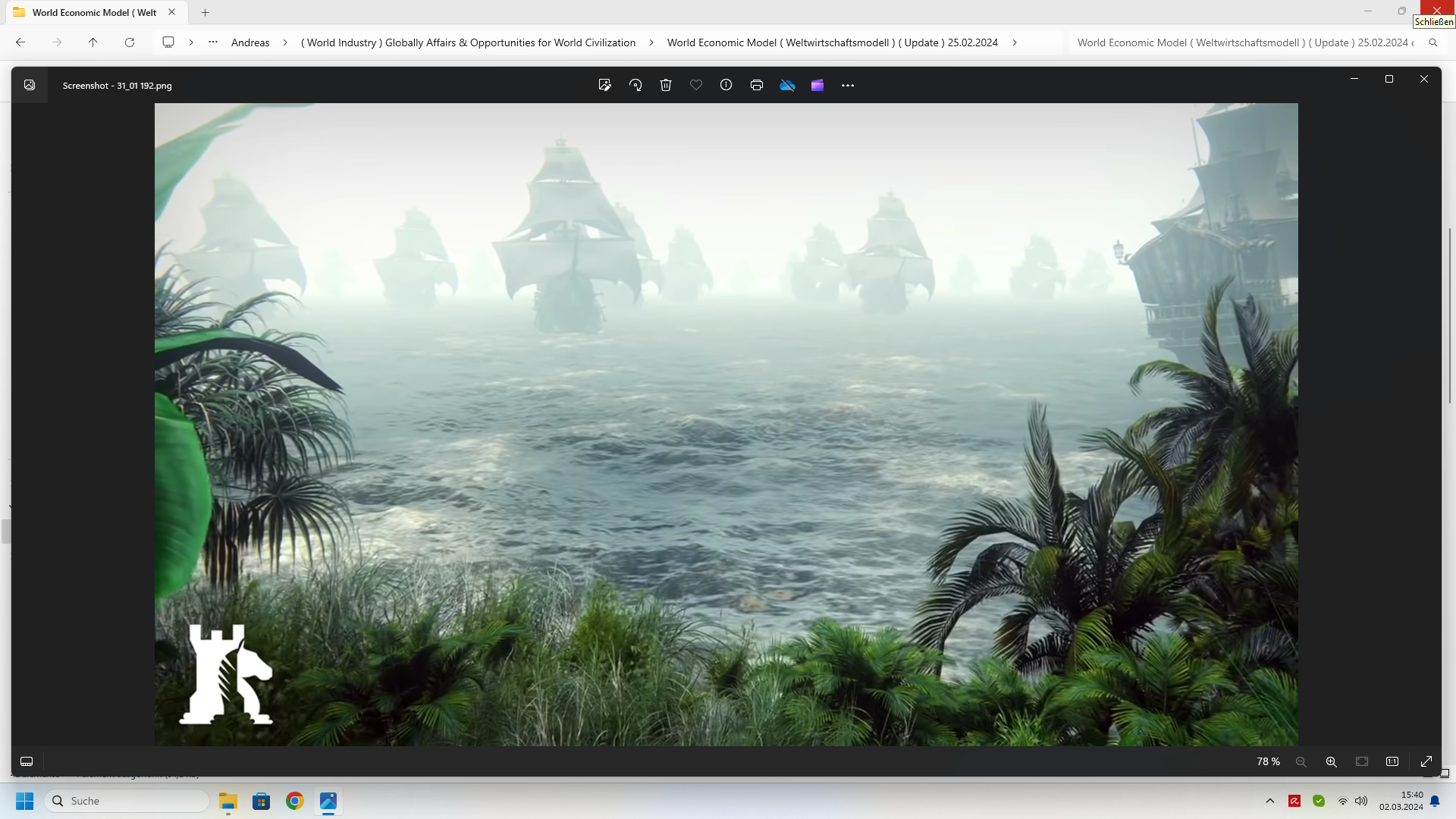Click the Explorer vertical scrollbar on the right
Image resolution: width=1456 pixels, height=819 pixels.
point(1451,315)
